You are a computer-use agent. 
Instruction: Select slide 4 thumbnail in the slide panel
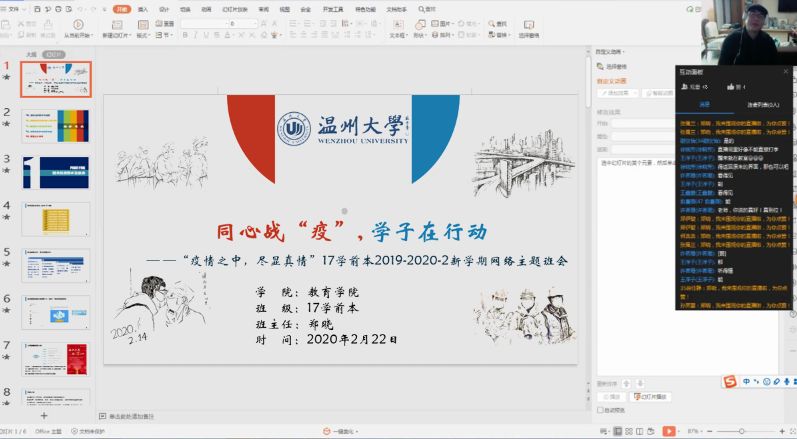coord(55,219)
